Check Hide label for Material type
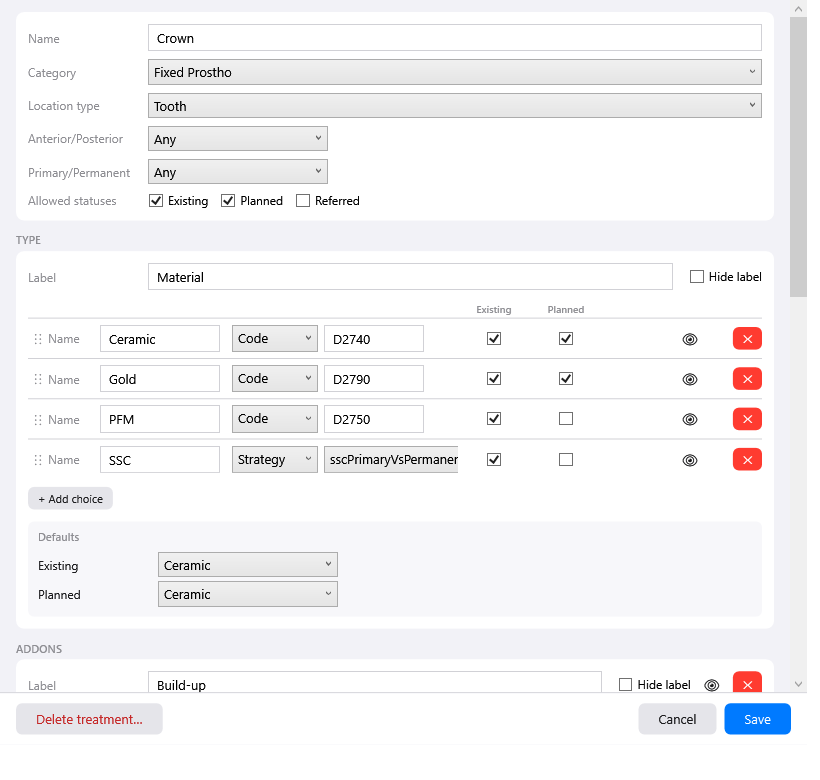The height and width of the screenshot is (780, 820). (x=697, y=277)
